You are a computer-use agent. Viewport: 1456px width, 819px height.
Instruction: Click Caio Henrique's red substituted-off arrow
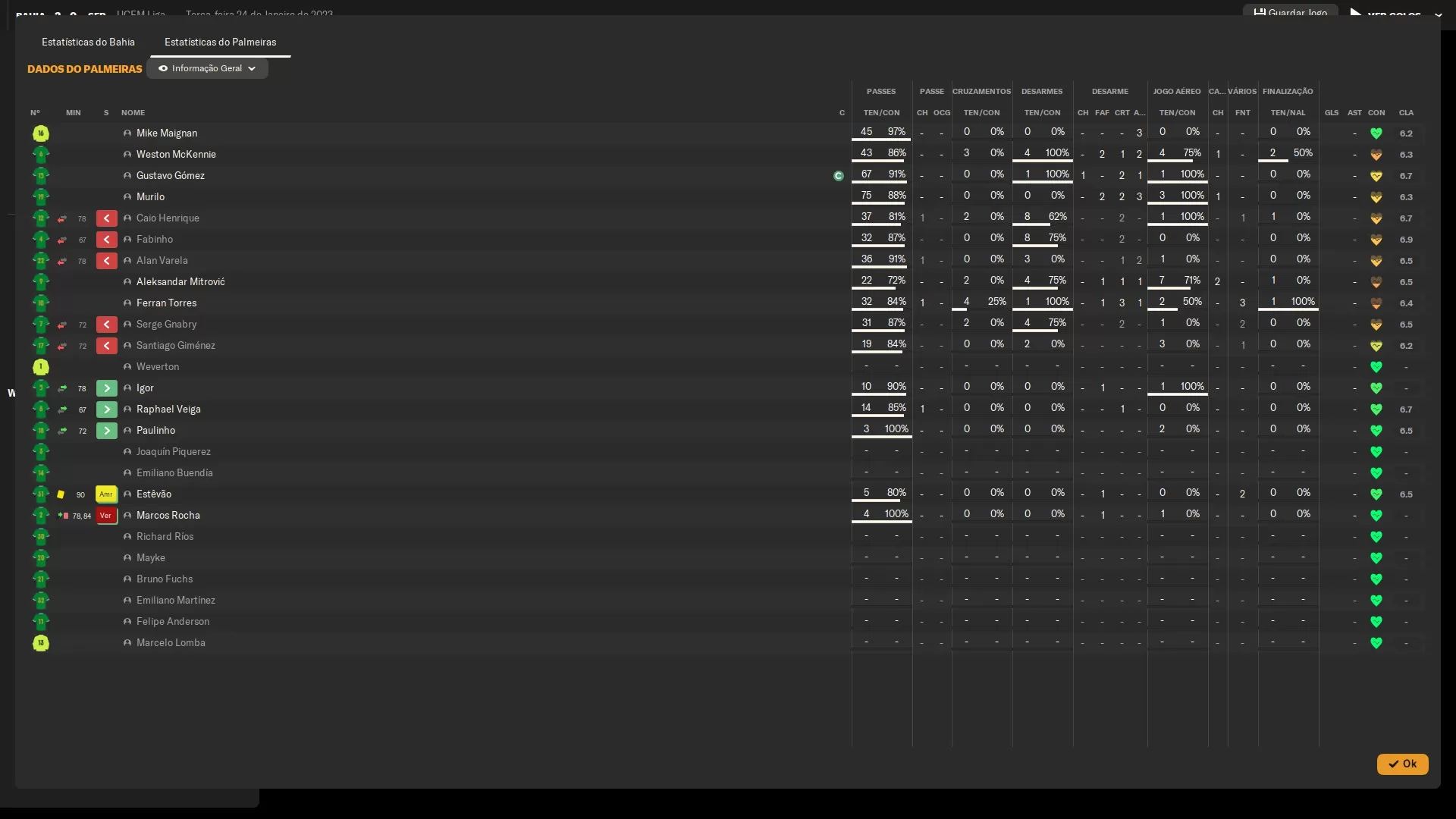click(106, 218)
